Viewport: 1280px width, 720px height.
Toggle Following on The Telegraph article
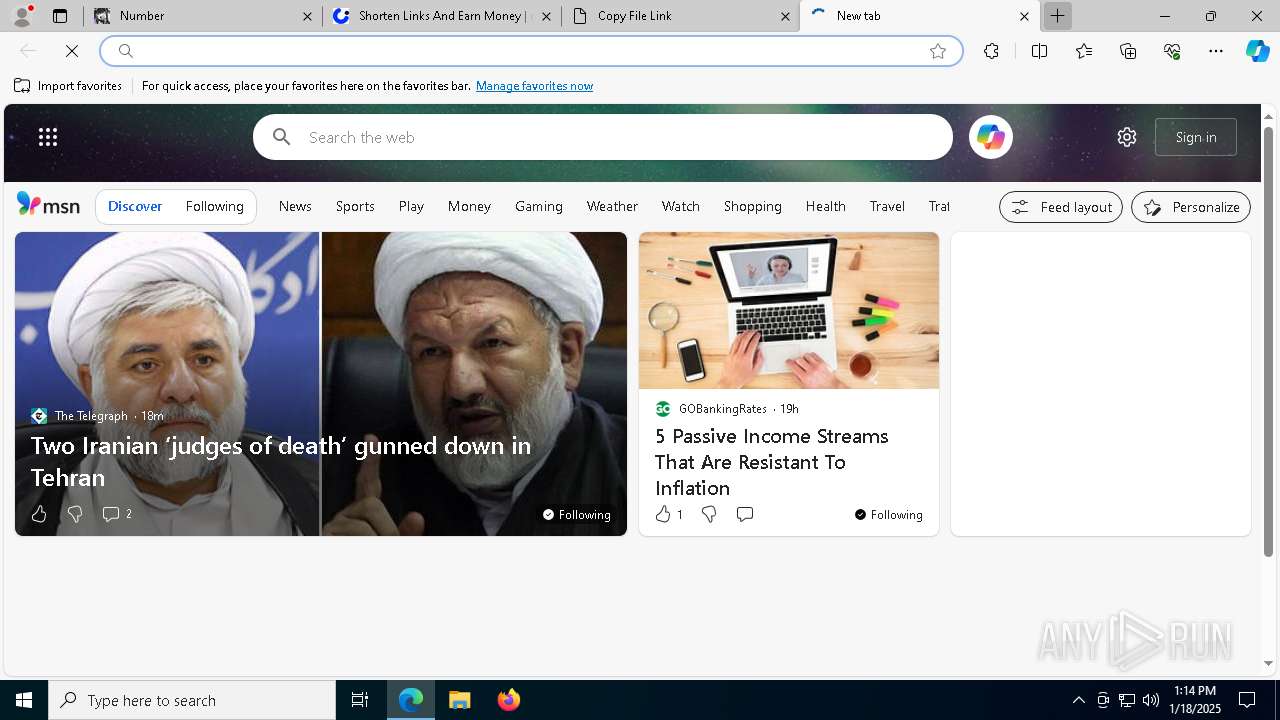[577, 514]
